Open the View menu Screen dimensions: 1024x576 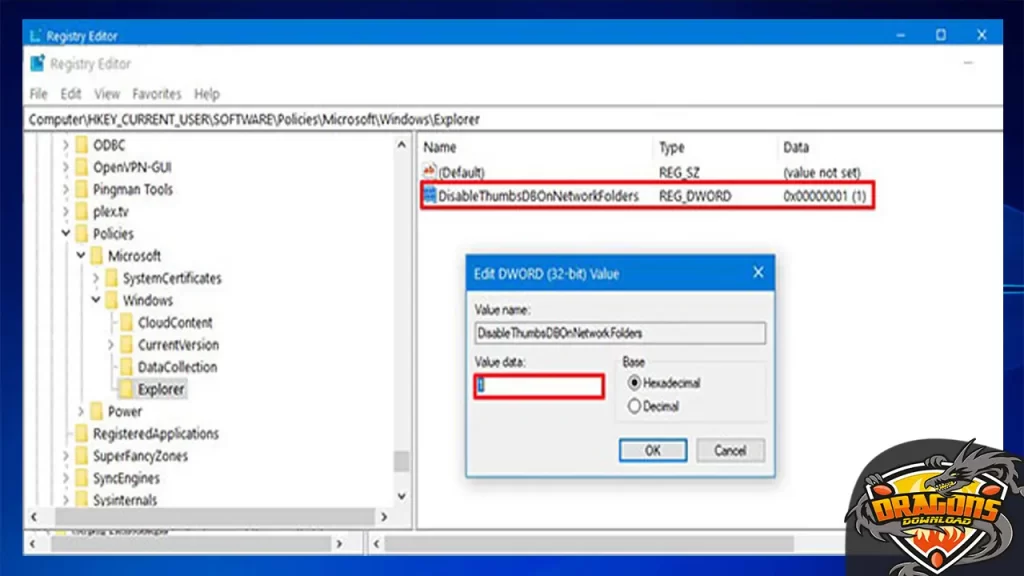click(107, 93)
